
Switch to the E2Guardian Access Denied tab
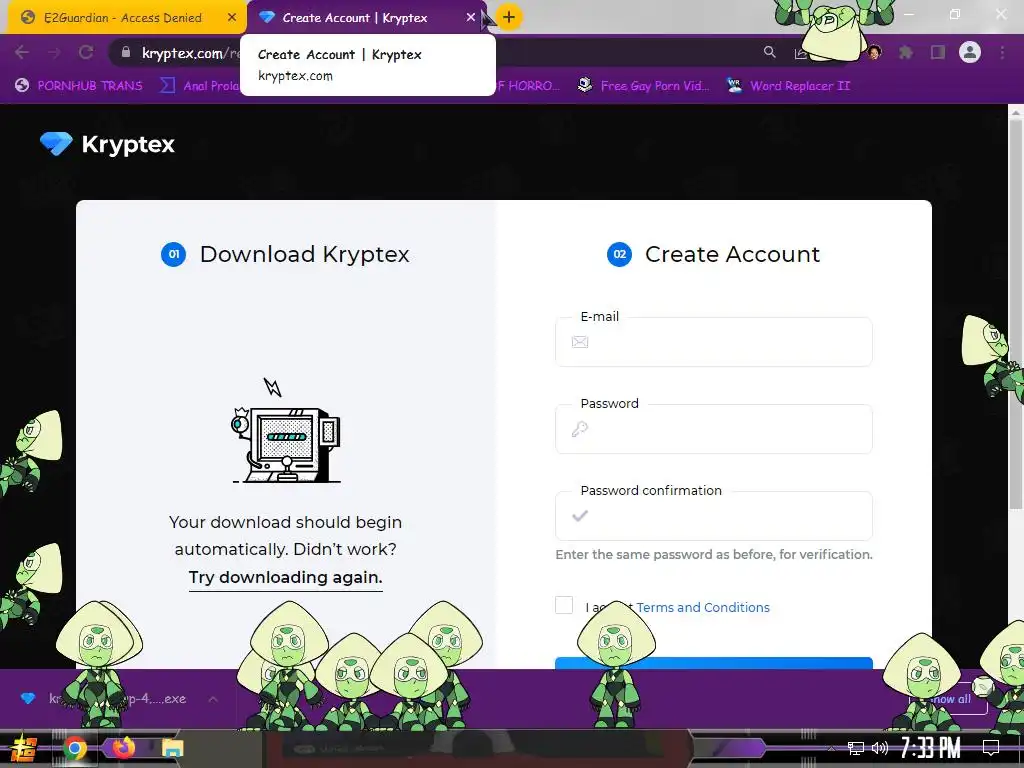pos(123,18)
